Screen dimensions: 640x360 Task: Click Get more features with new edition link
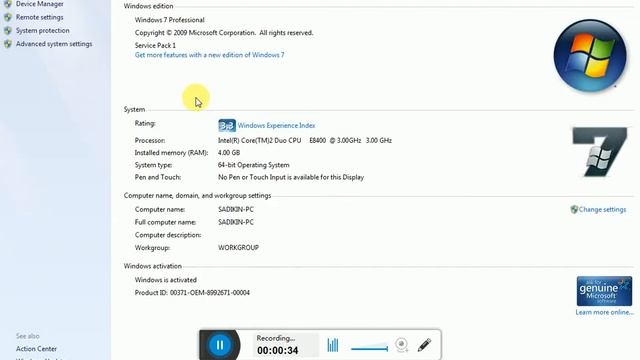tap(209, 55)
